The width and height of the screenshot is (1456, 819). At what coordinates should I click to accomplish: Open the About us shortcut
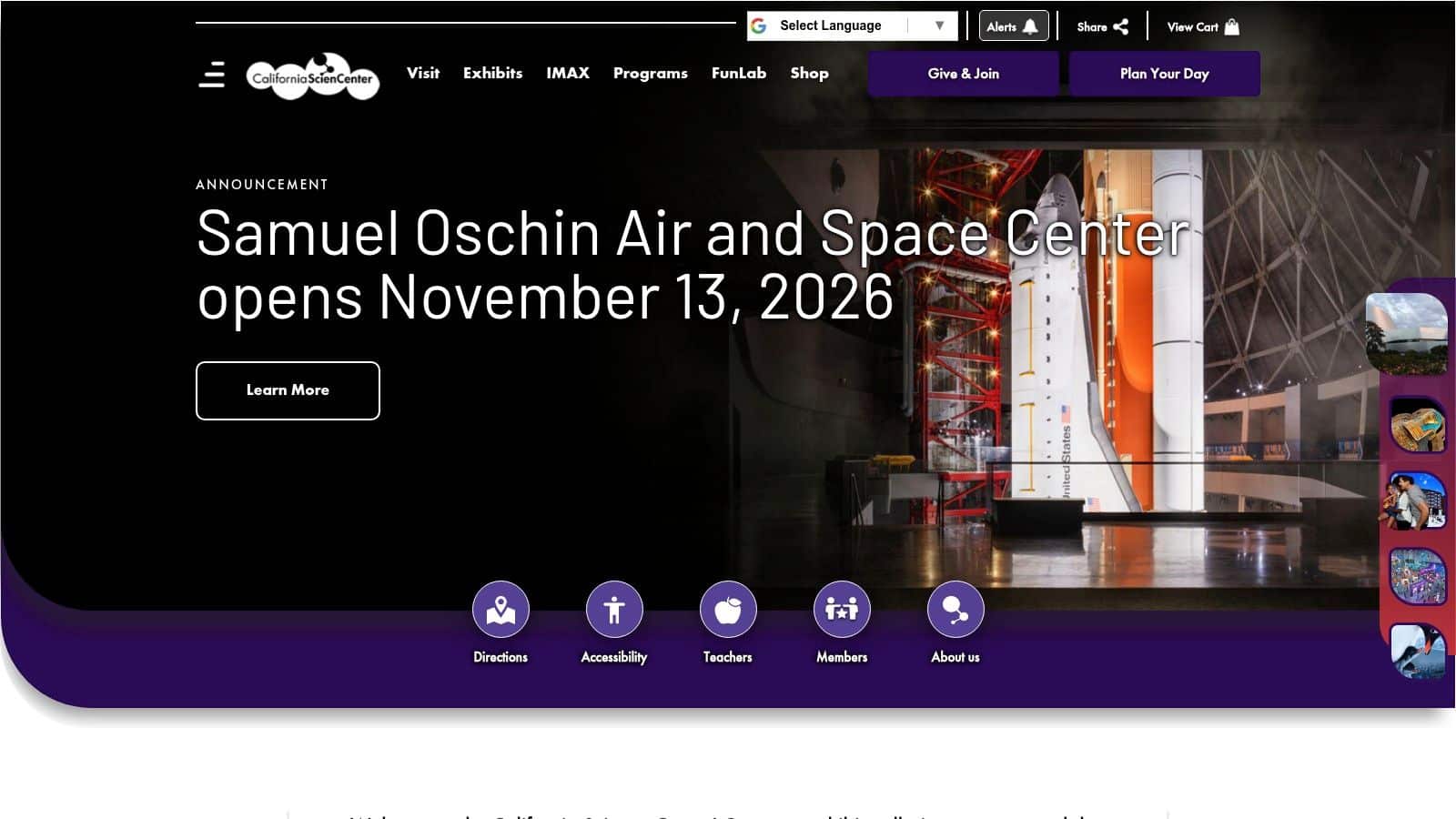(x=955, y=623)
